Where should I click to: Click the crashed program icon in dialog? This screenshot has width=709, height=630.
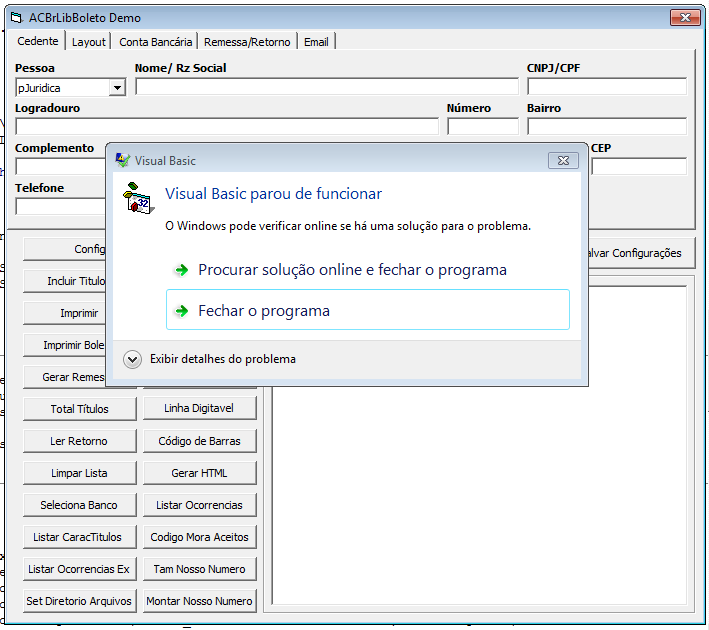[138, 198]
